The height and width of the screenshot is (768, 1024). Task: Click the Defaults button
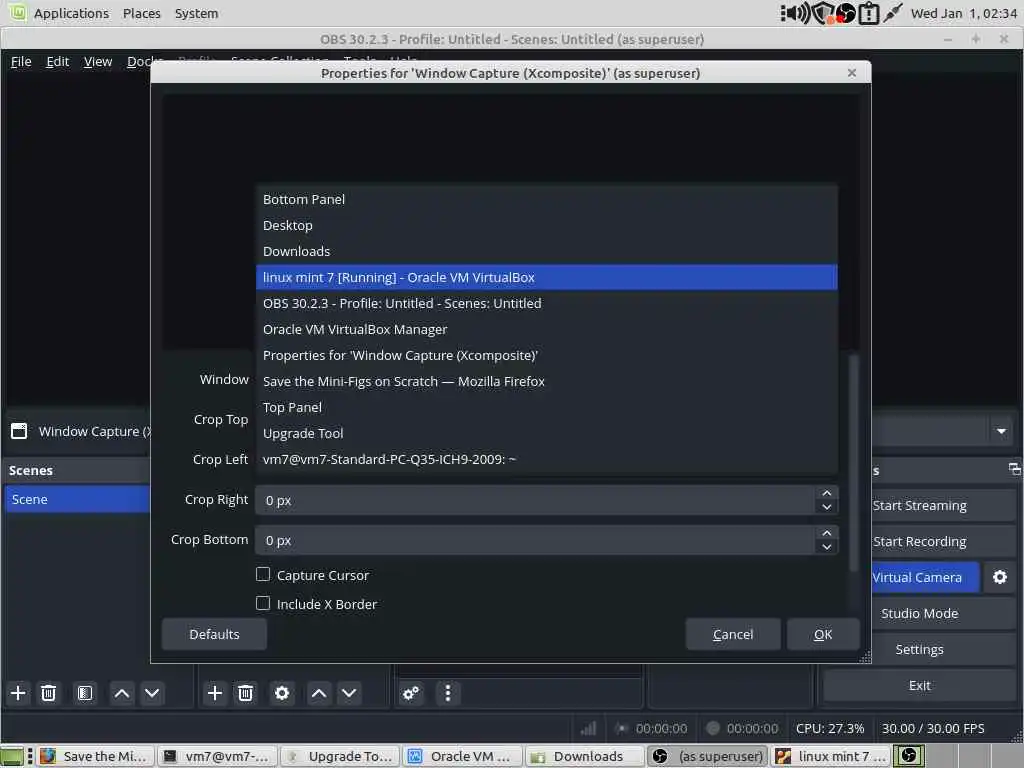(214, 634)
